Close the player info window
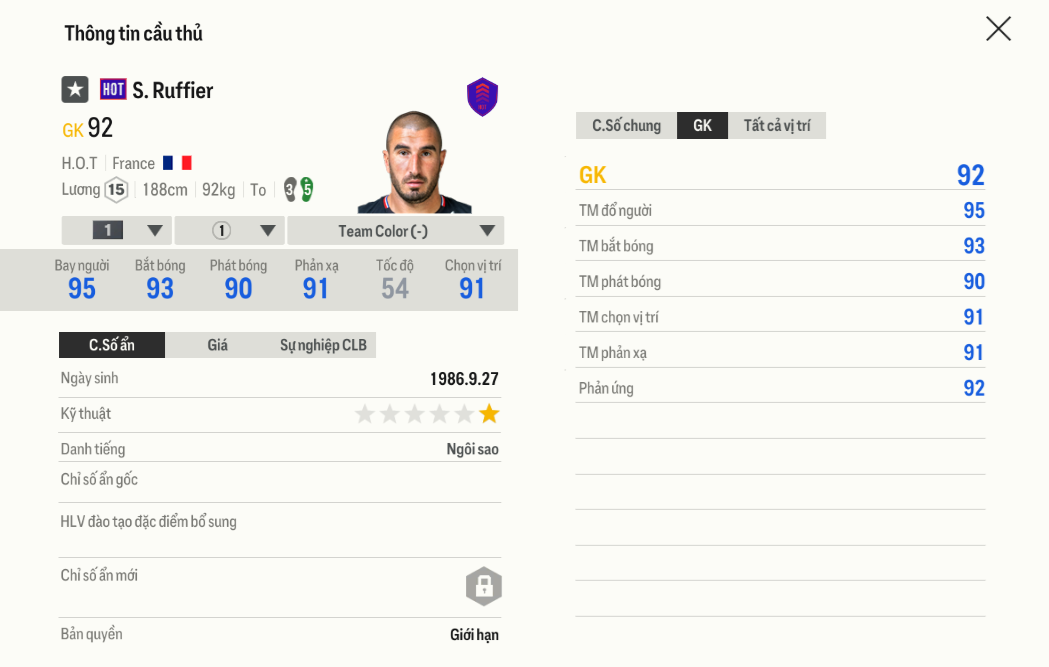 tap(998, 29)
